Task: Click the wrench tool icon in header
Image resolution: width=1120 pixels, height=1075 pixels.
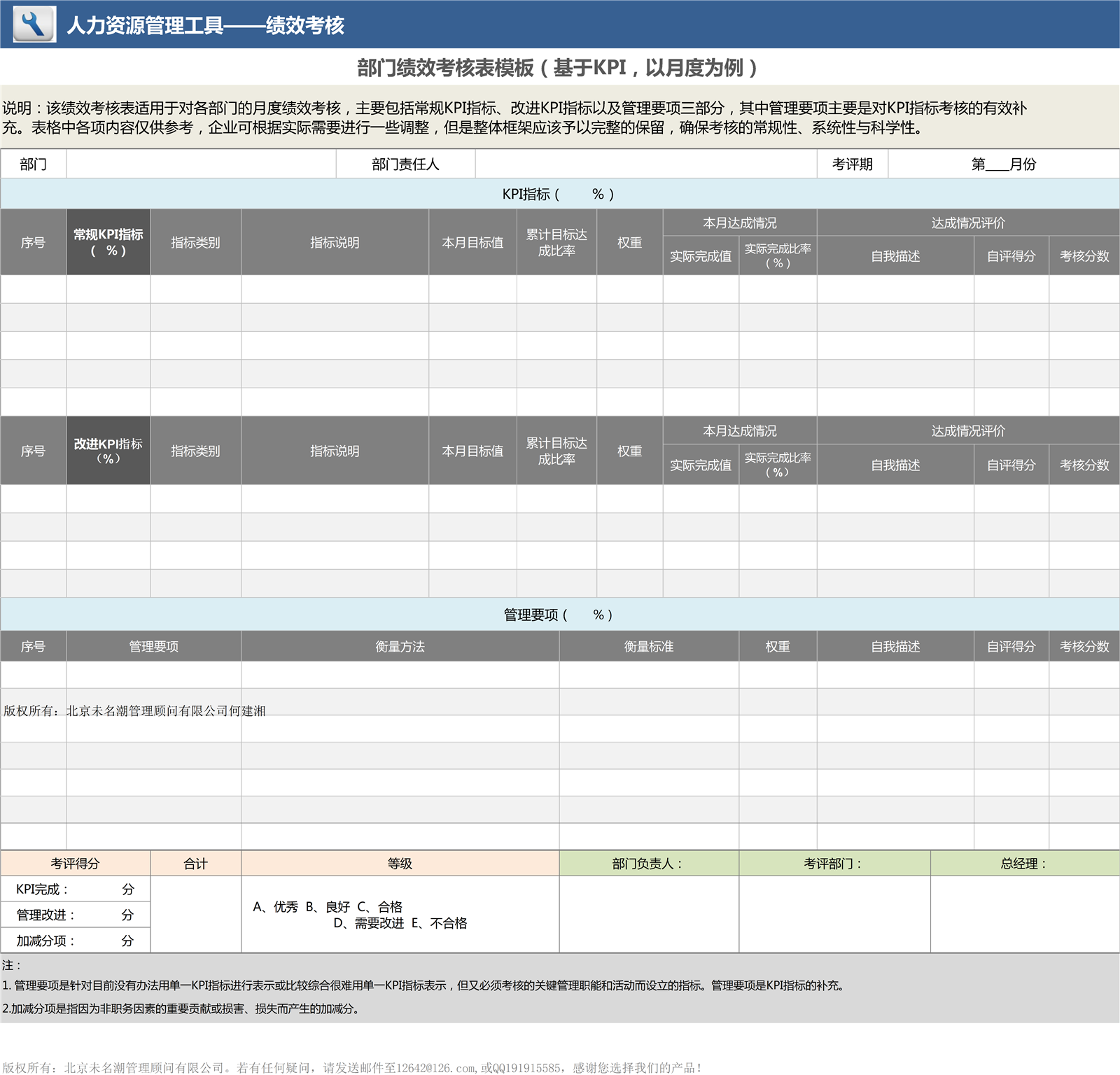Action: [x=34, y=24]
